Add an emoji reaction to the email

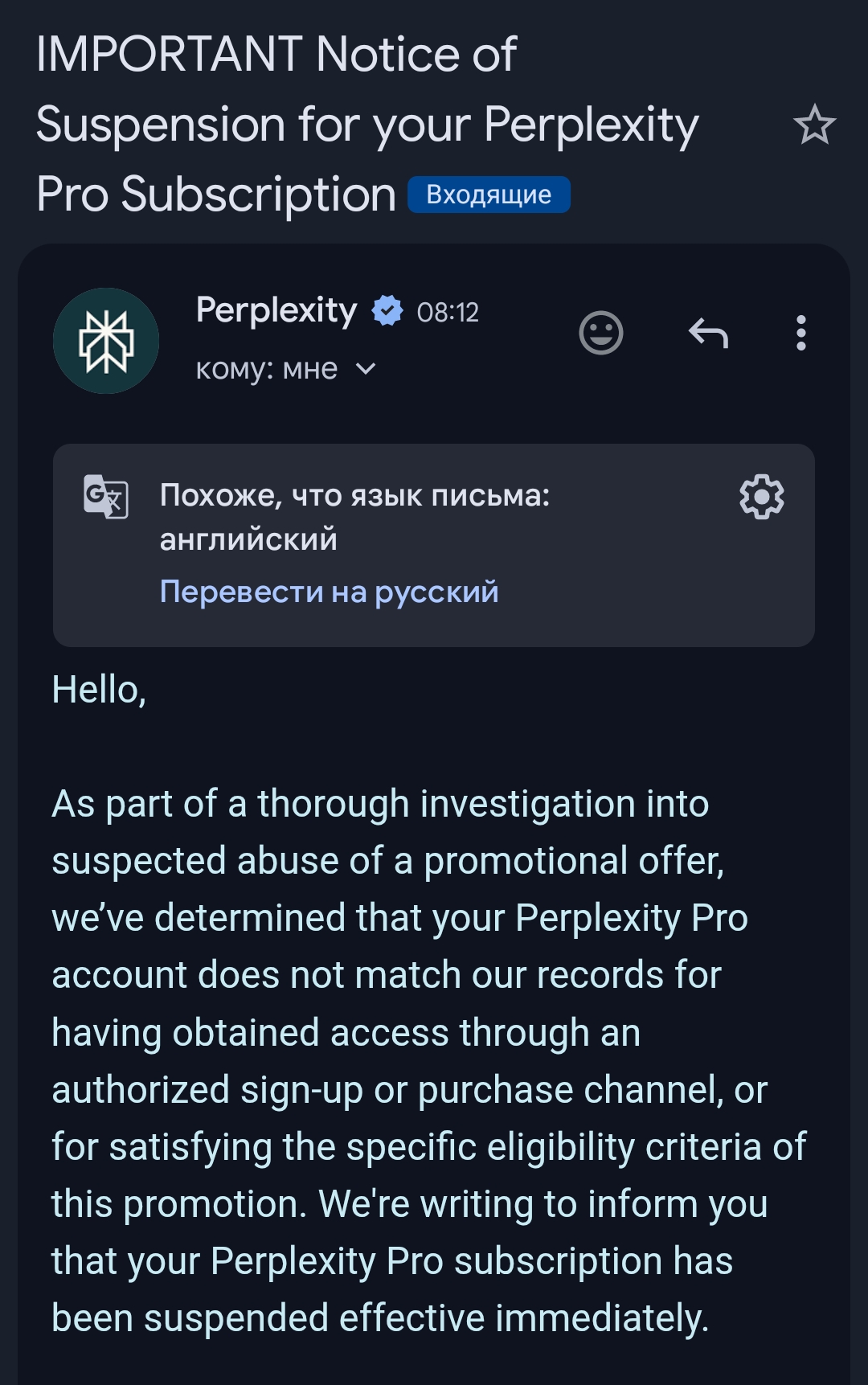[601, 333]
